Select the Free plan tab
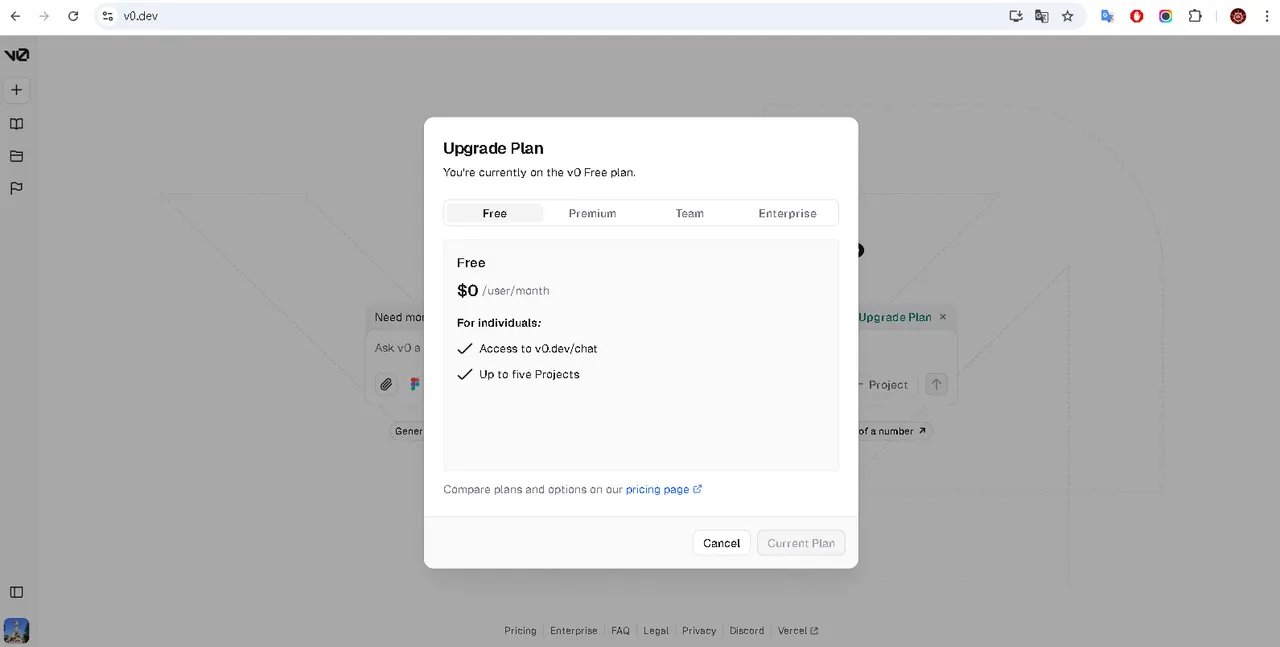This screenshot has width=1280, height=647. coord(495,213)
